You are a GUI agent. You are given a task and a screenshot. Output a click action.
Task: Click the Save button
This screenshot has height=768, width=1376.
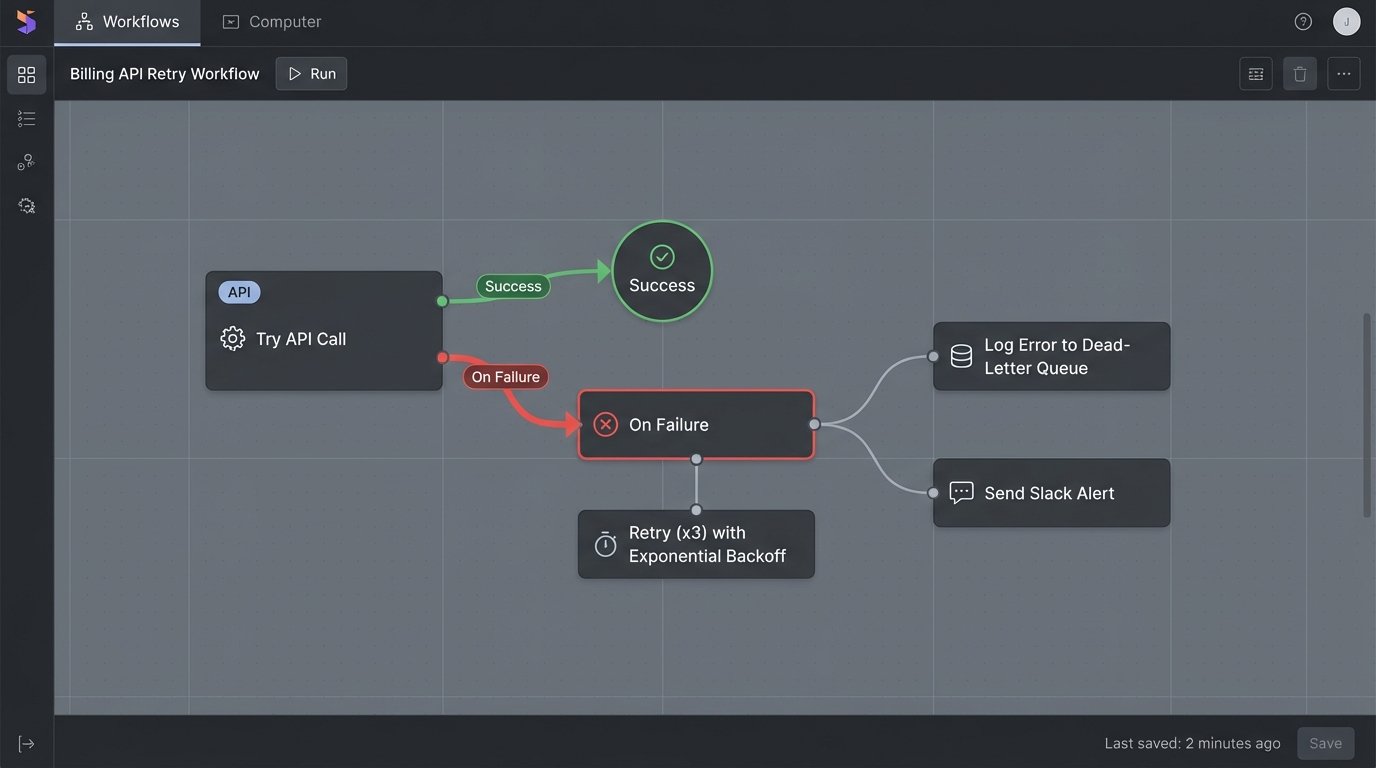pos(1325,743)
